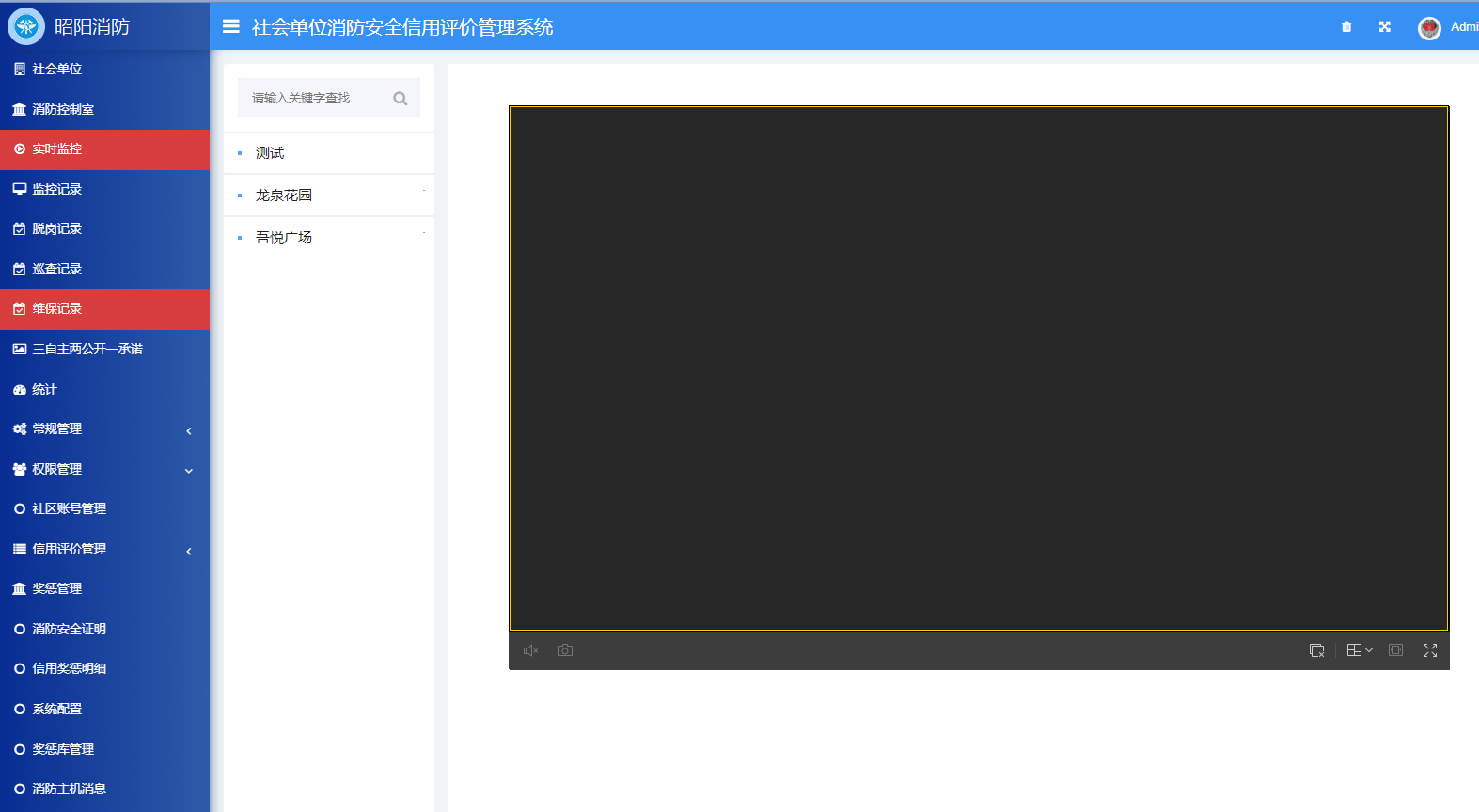This screenshot has width=1479, height=812.
Task: Open 巡查记录 menu item
Action: click(x=104, y=269)
